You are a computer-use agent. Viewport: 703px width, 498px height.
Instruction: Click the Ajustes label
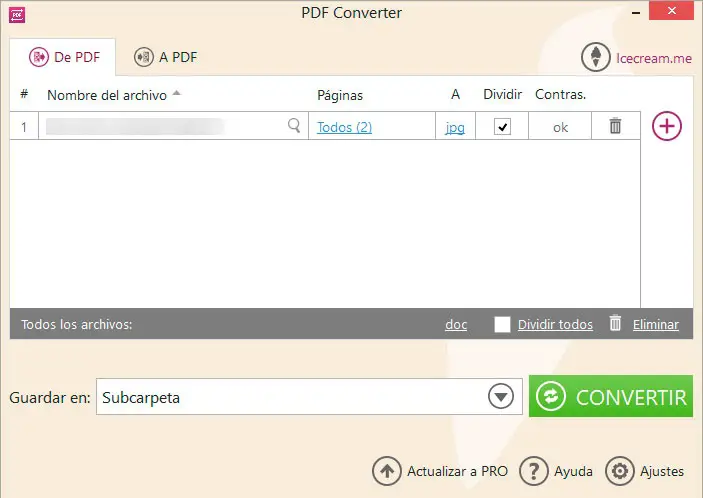[662, 472]
